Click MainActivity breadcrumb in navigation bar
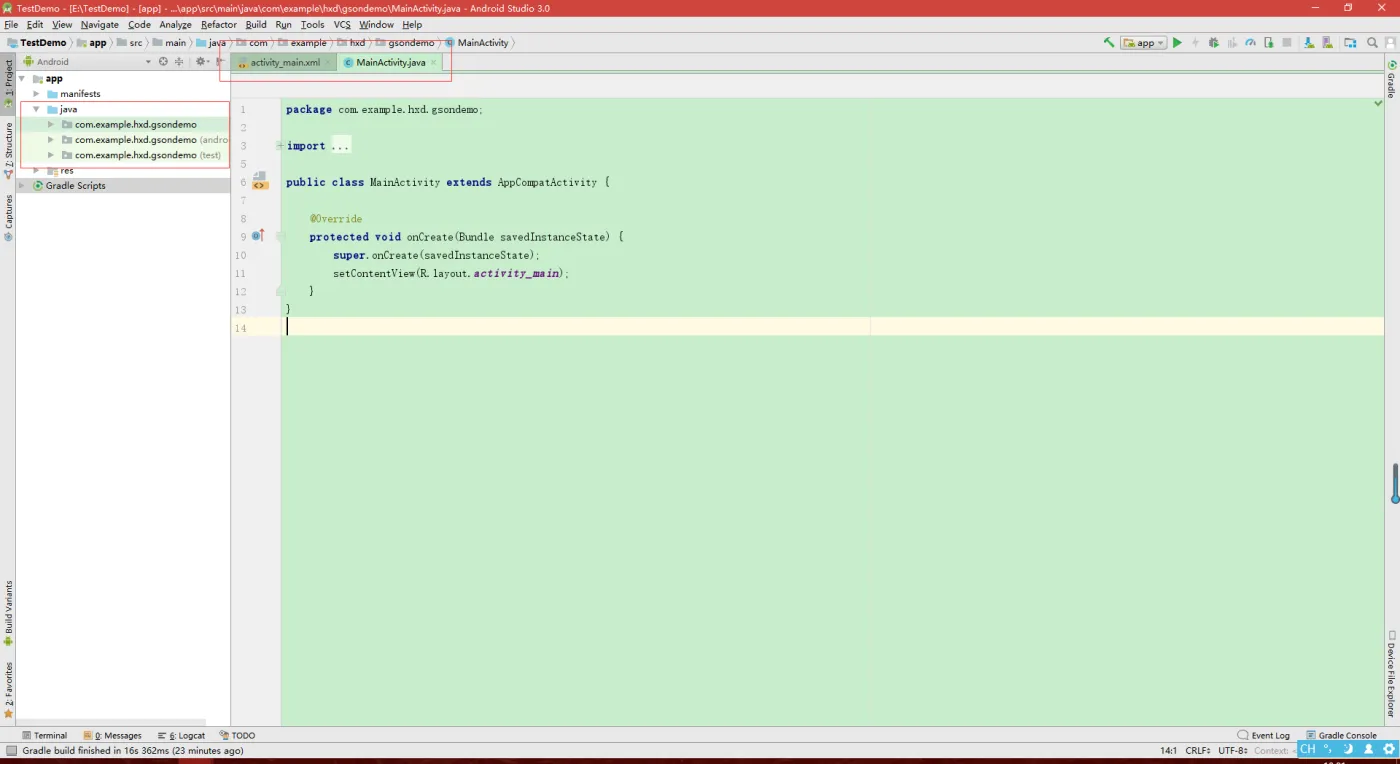Image resolution: width=1400 pixels, height=764 pixels. tap(477, 43)
